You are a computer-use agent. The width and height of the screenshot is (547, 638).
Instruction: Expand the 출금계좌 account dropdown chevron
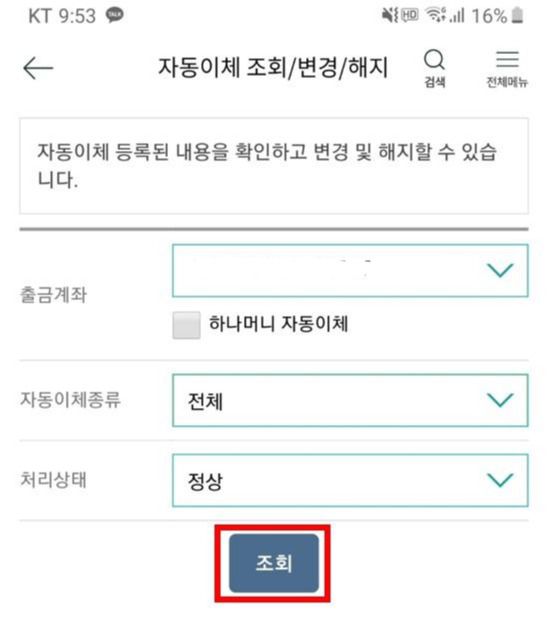tap(500, 270)
